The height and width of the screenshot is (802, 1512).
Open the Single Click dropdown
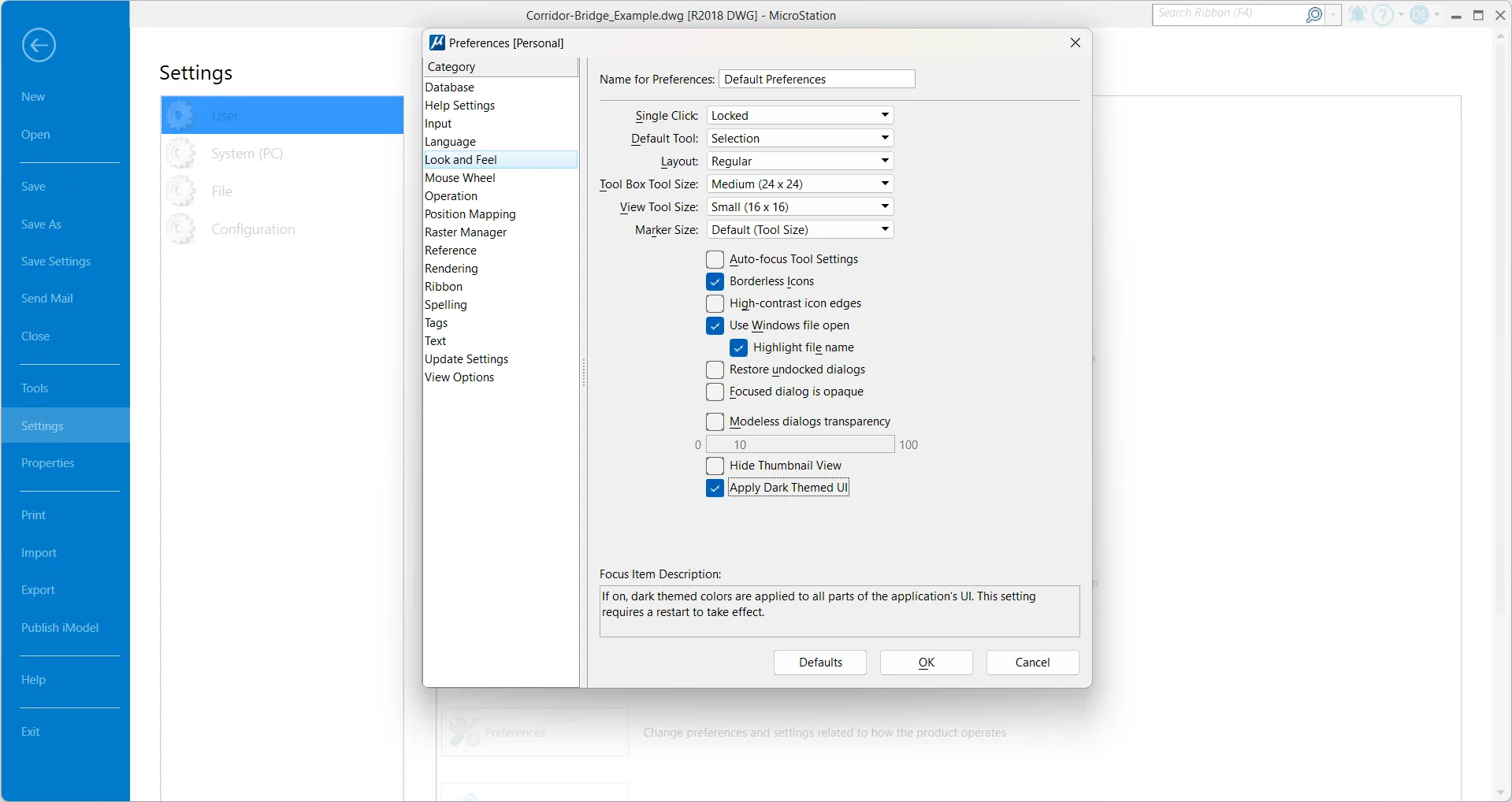click(800, 115)
